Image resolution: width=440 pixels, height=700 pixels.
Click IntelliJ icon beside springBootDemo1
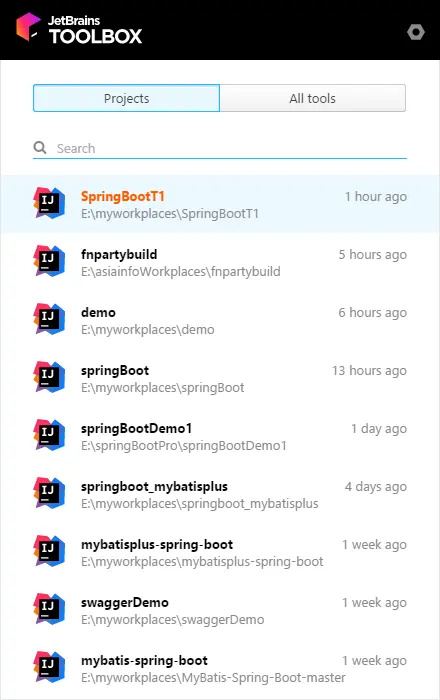49,435
